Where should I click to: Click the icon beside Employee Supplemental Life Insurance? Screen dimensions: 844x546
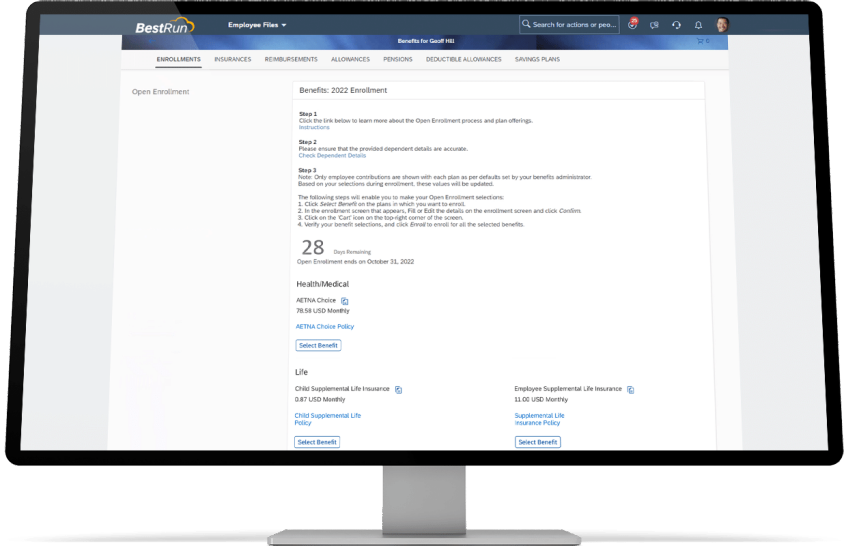pyautogui.click(x=630, y=389)
